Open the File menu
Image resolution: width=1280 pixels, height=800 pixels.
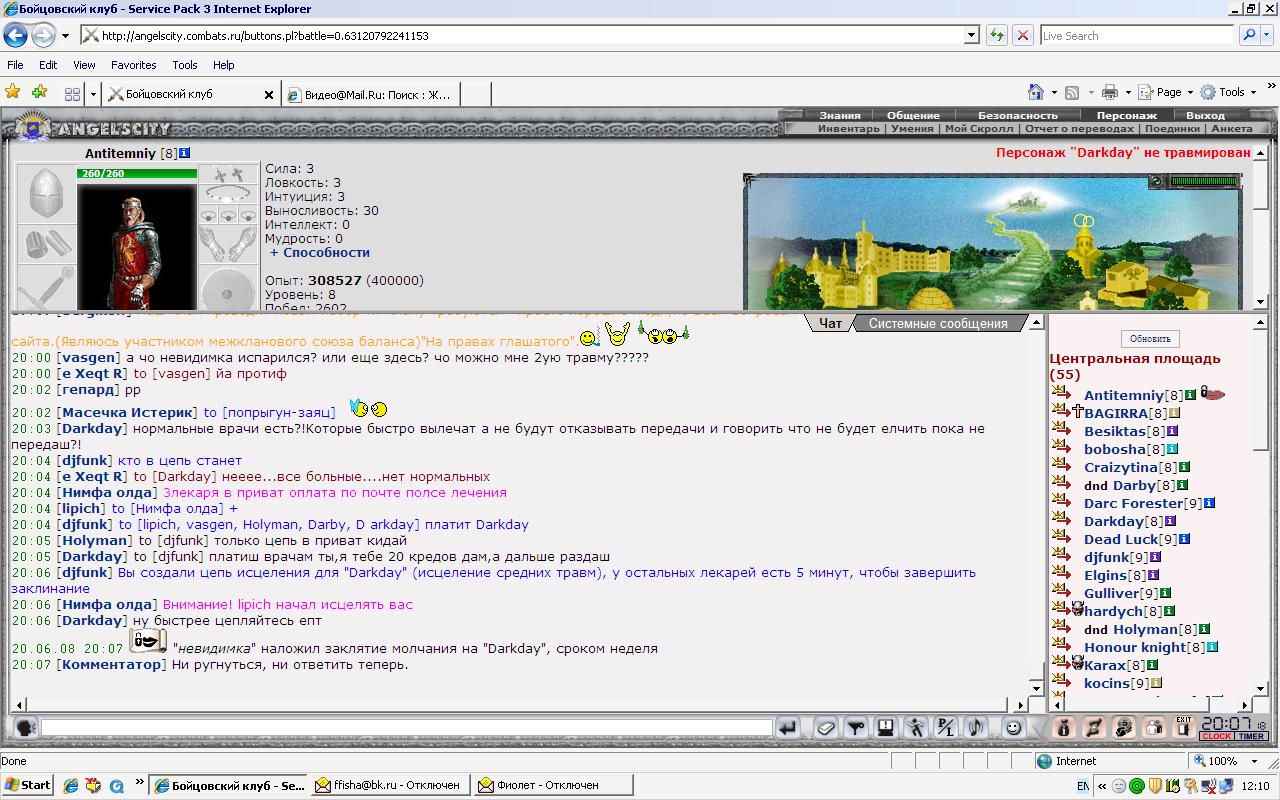[15, 65]
